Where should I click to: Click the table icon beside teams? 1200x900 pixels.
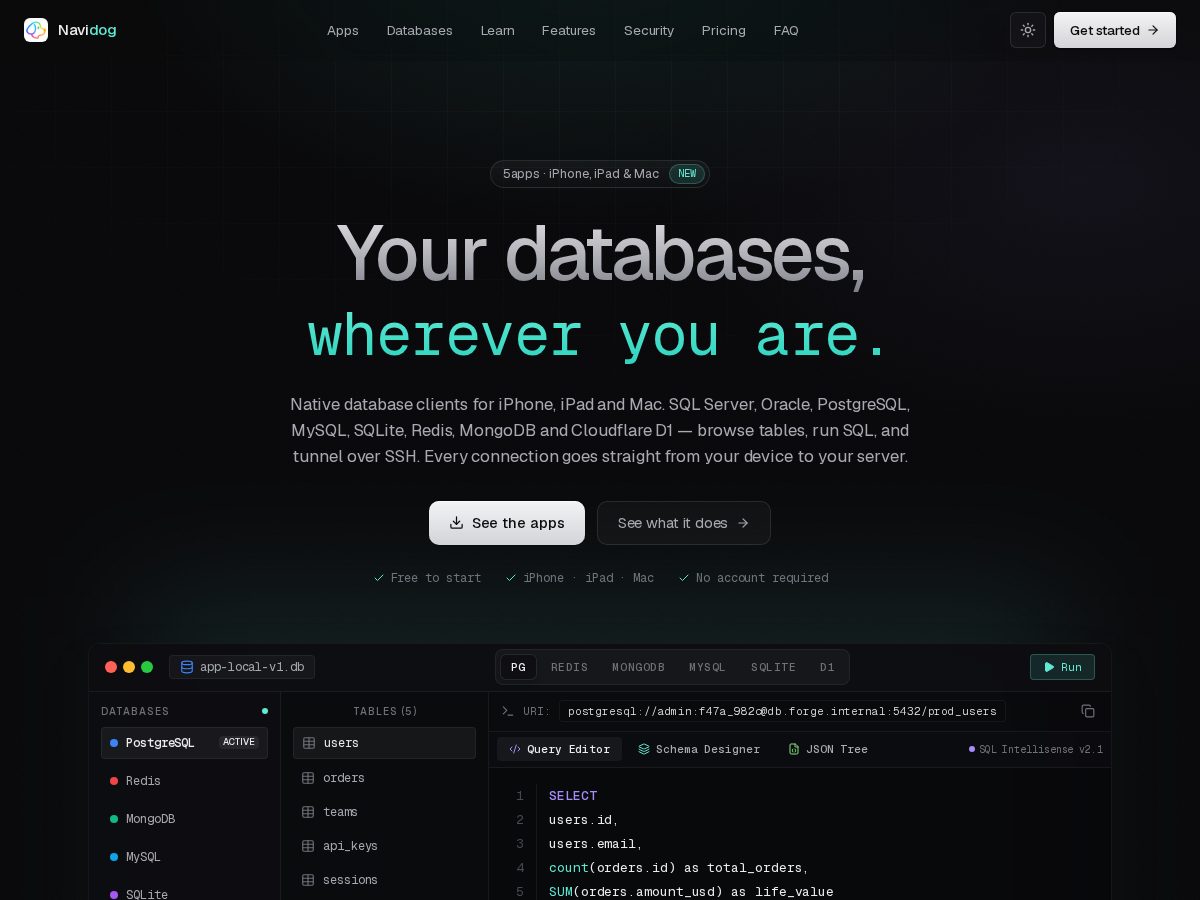point(309,812)
